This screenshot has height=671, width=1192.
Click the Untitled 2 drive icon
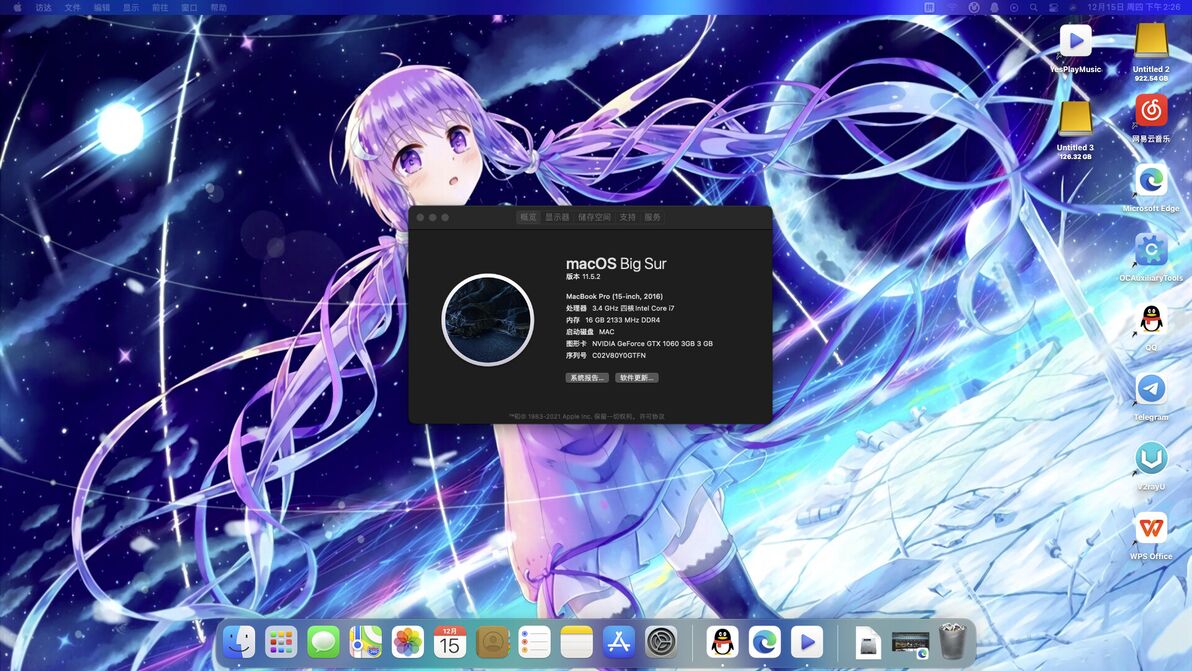point(1151,41)
